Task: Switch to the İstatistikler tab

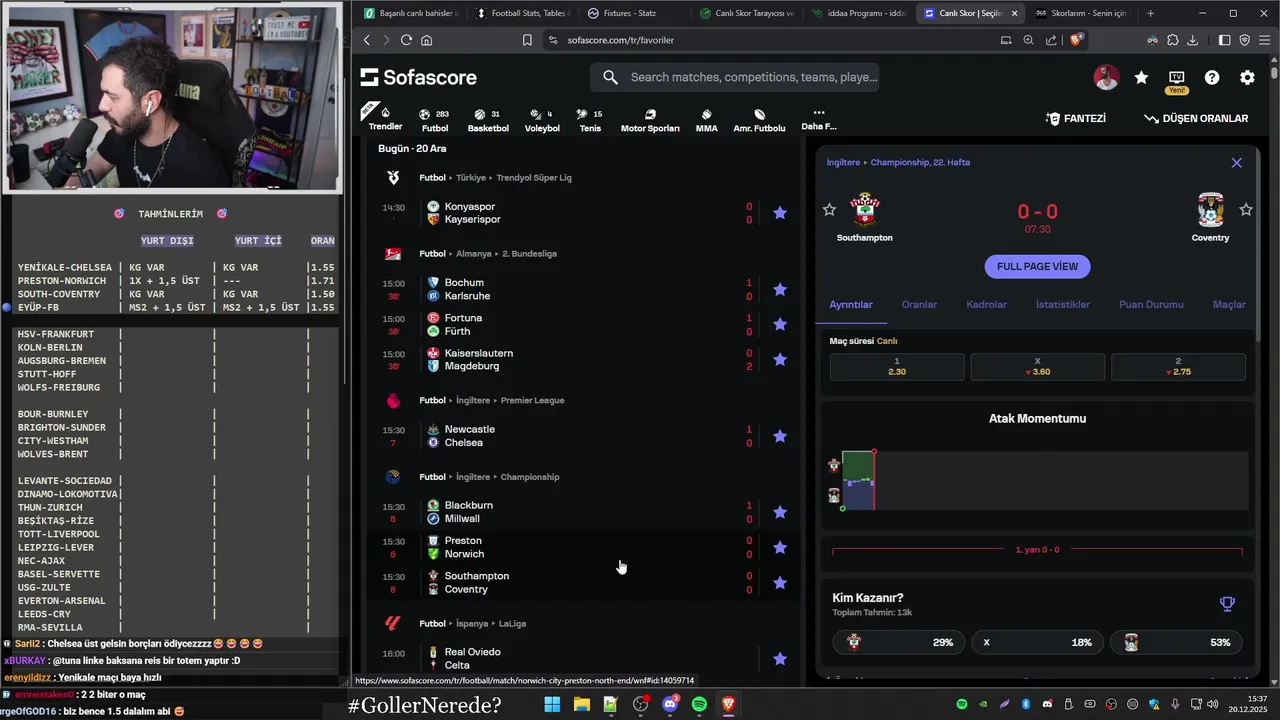Action: pyautogui.click(x=1063, y=305)
